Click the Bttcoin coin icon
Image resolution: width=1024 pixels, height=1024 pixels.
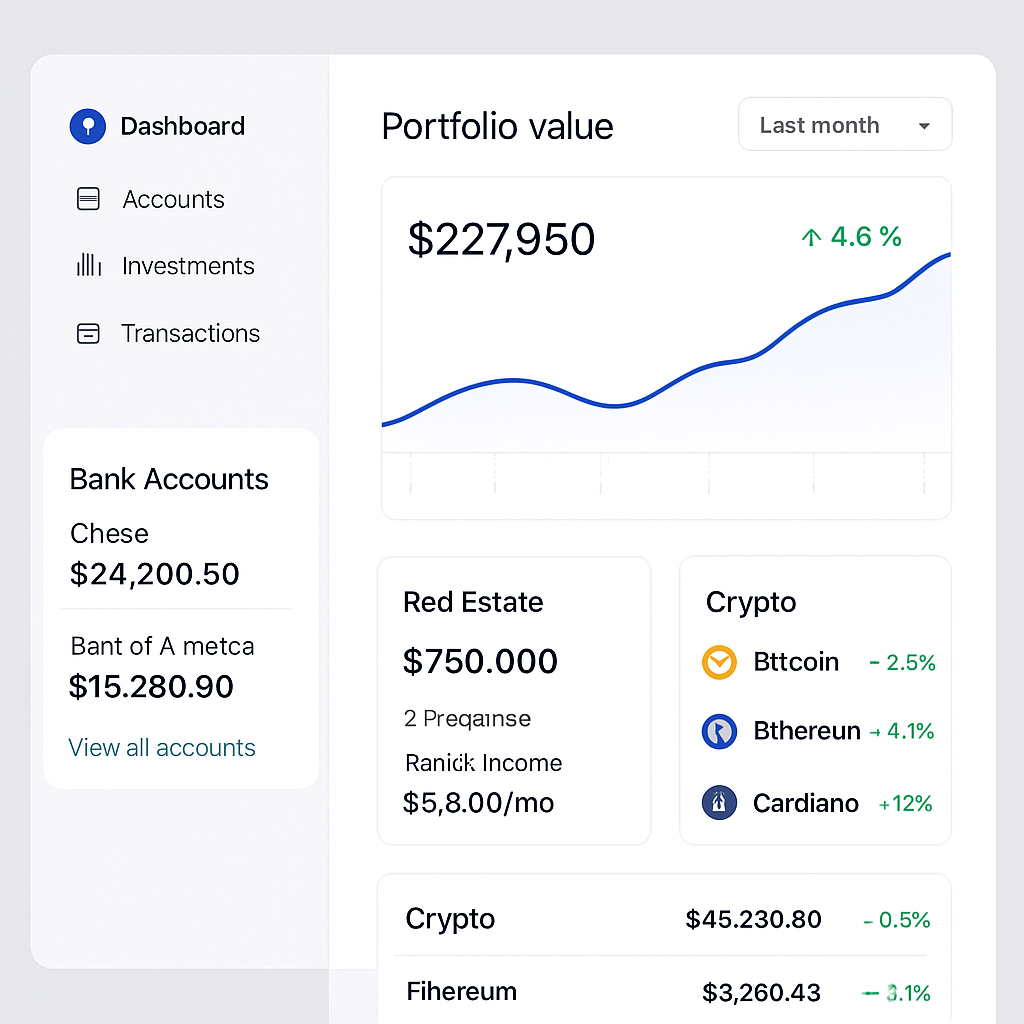coord(719,662)
